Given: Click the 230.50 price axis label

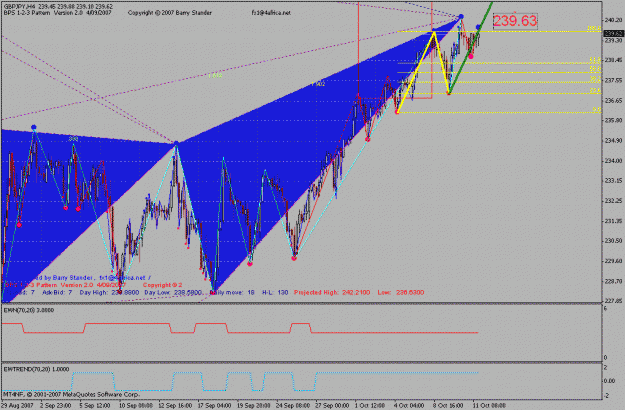Looking at the screenshot, I should (613, 241).
